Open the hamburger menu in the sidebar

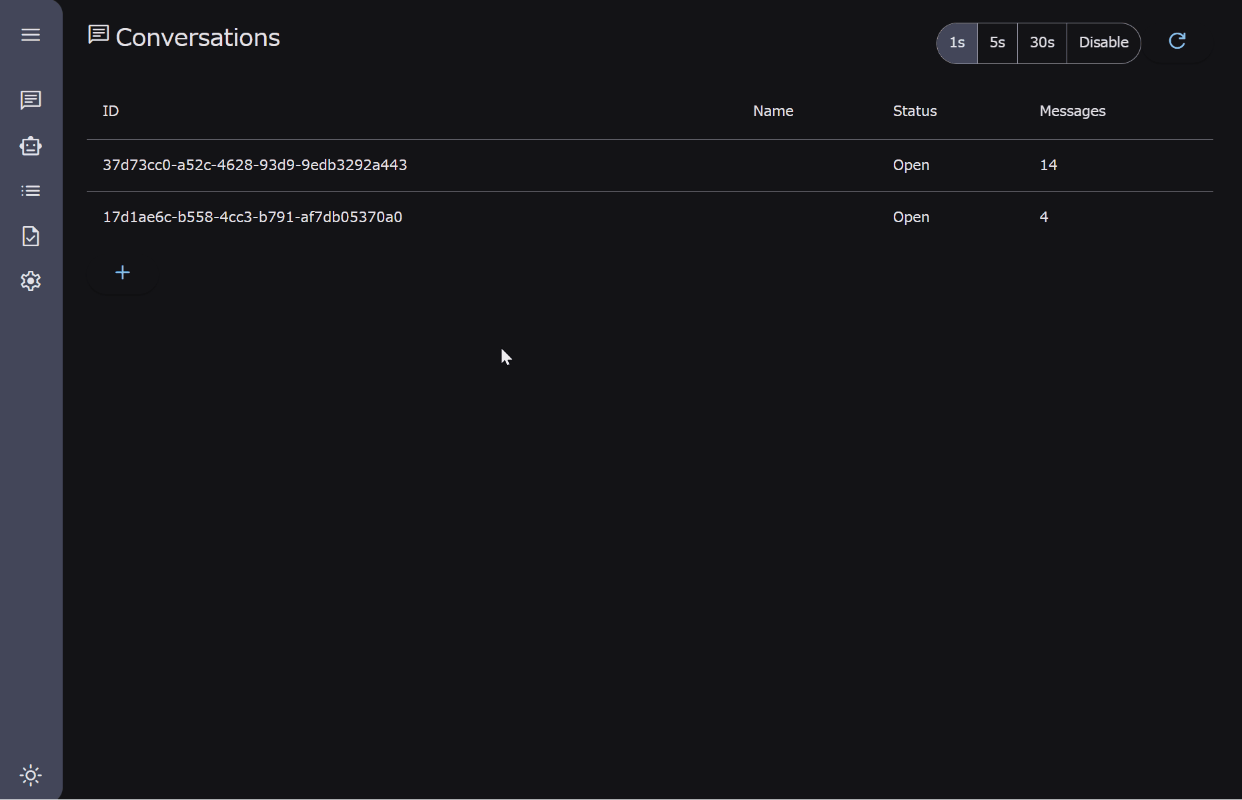31,35
